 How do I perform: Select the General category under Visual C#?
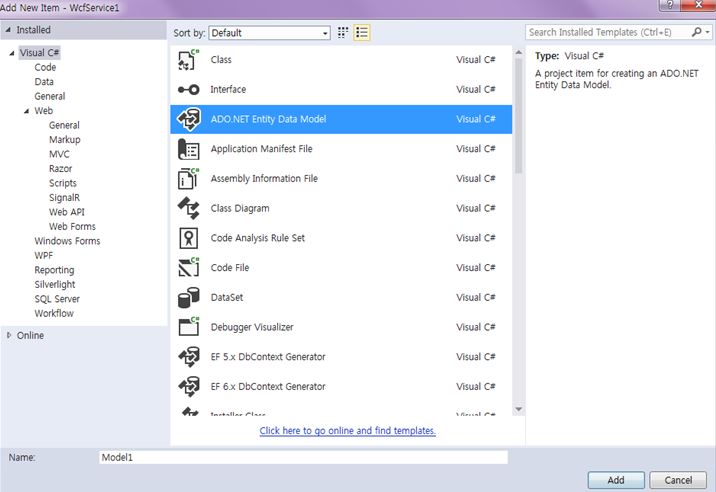point(50,96)
